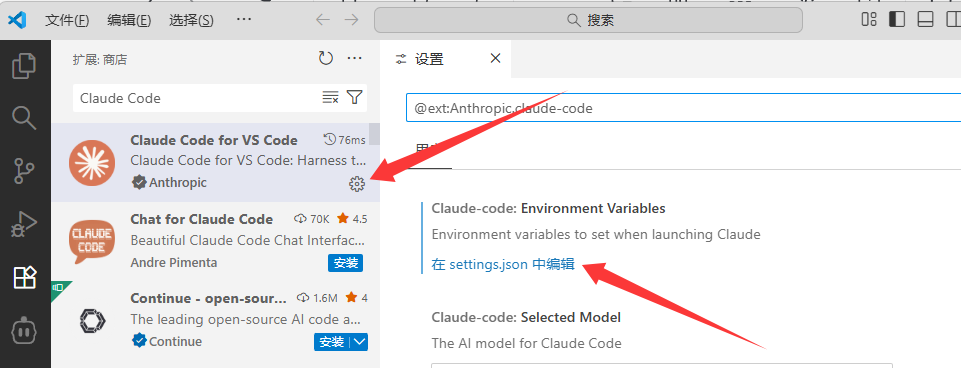Open the 编辑(E) menu
The image size is (961, 368).
tap(129, 20)
